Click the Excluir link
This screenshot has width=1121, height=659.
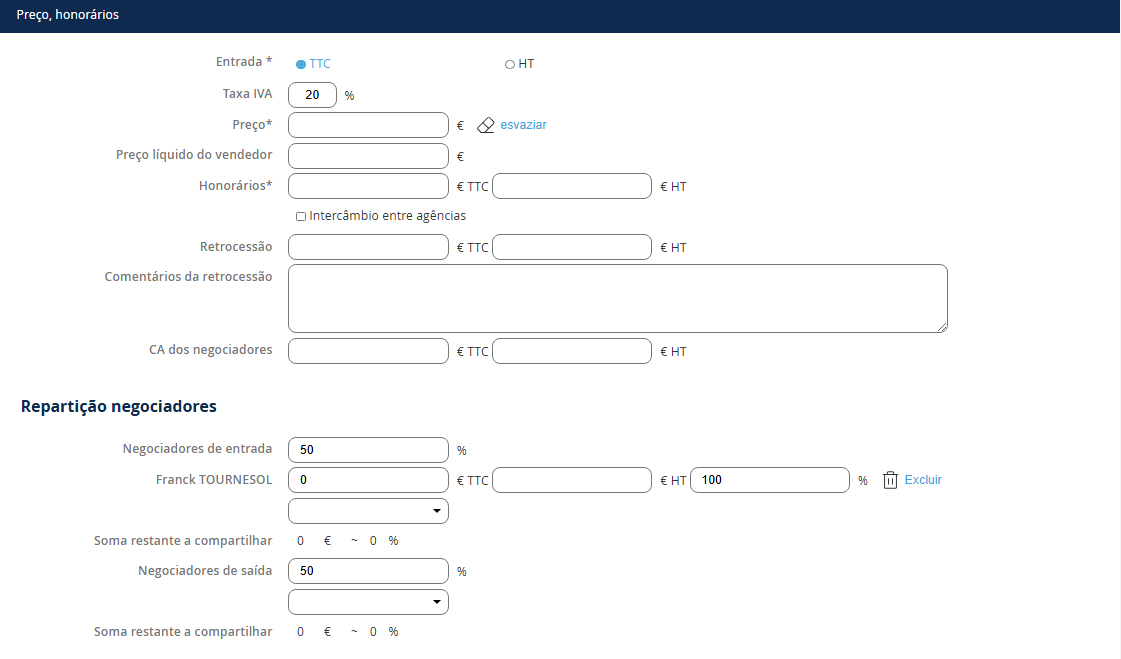tap(923, 480)
